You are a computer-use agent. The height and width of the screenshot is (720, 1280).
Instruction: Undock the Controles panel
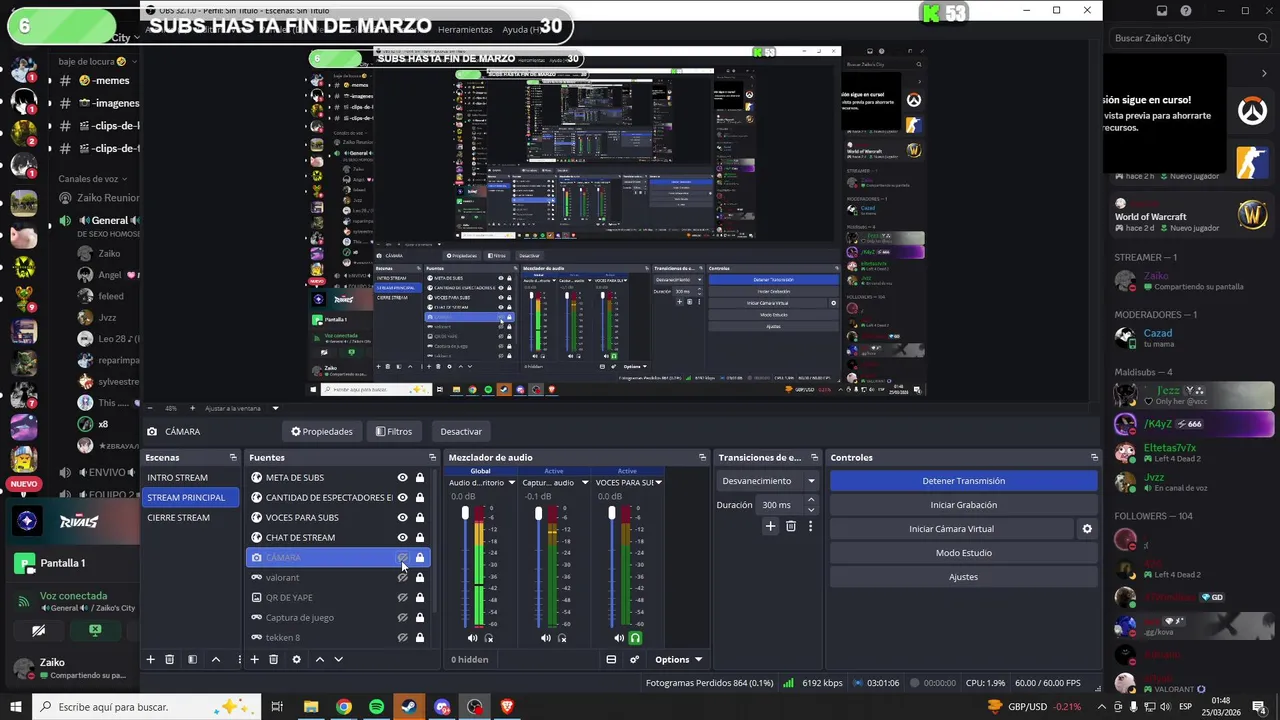pyautogui.click(x=1094, y=458)
